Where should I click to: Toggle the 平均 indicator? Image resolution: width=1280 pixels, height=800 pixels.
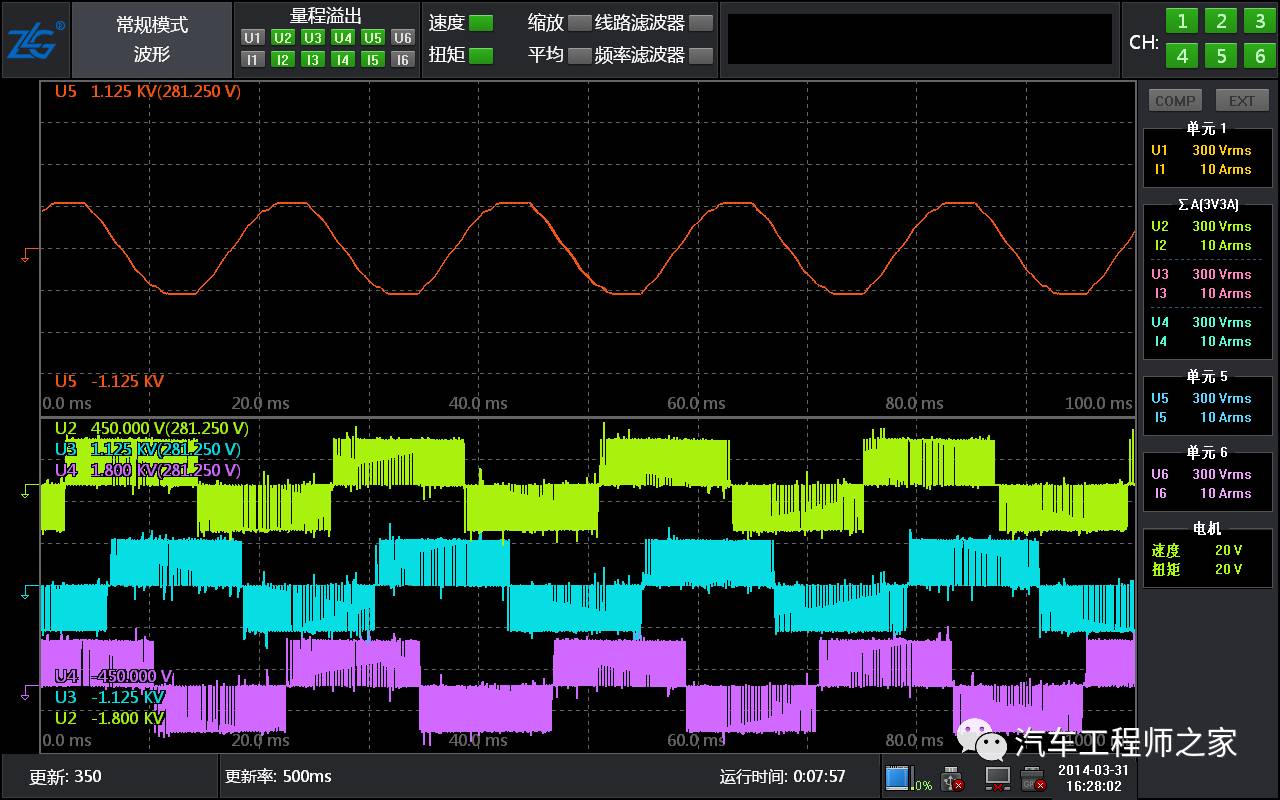tap(579, 56)
